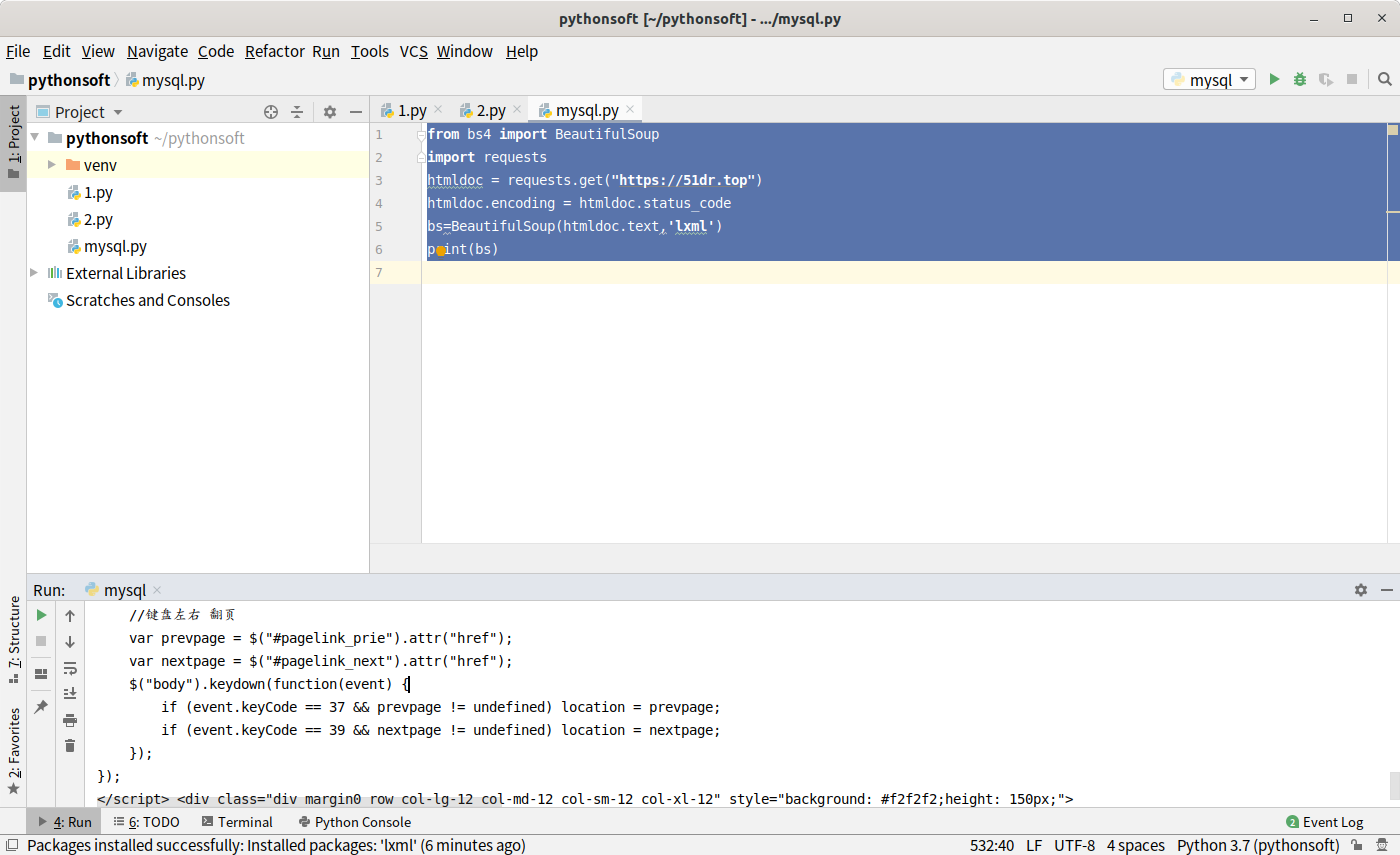
Task: Collapse all in Project panel
Action: 297,112
